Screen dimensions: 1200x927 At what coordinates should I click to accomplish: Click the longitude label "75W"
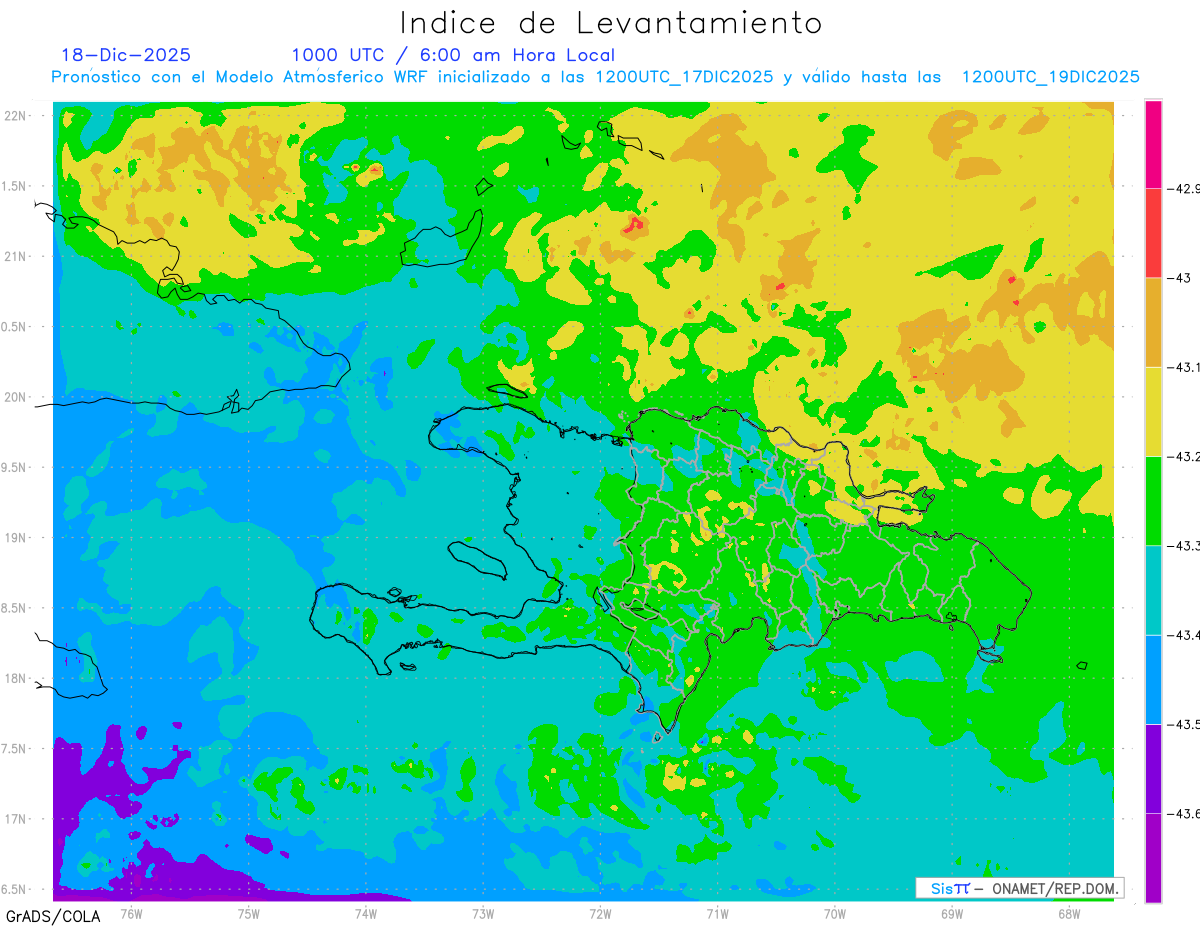pyautogui.click(x=248, y=913)
